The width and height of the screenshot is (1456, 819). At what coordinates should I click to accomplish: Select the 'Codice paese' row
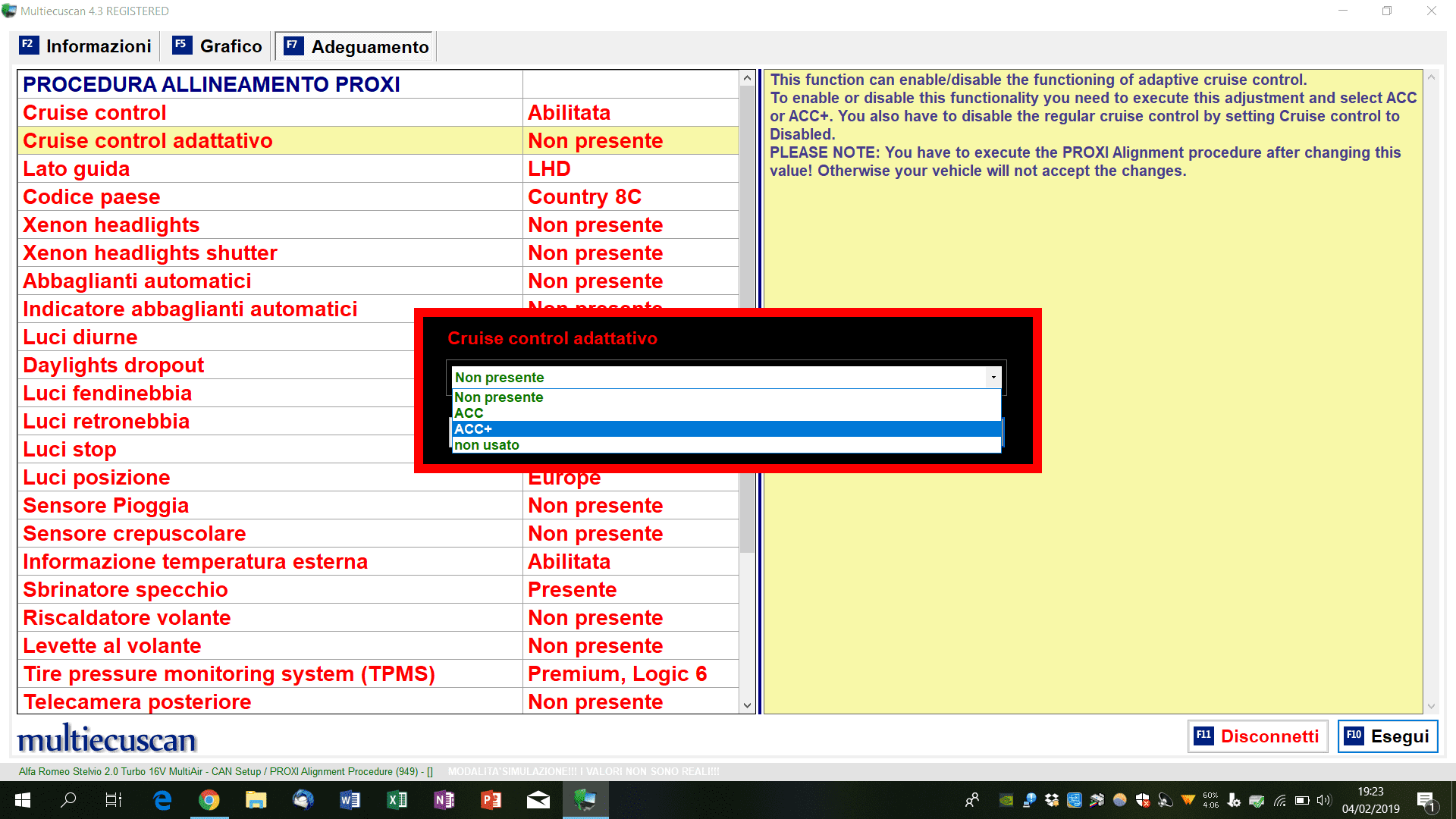(378, 196)
